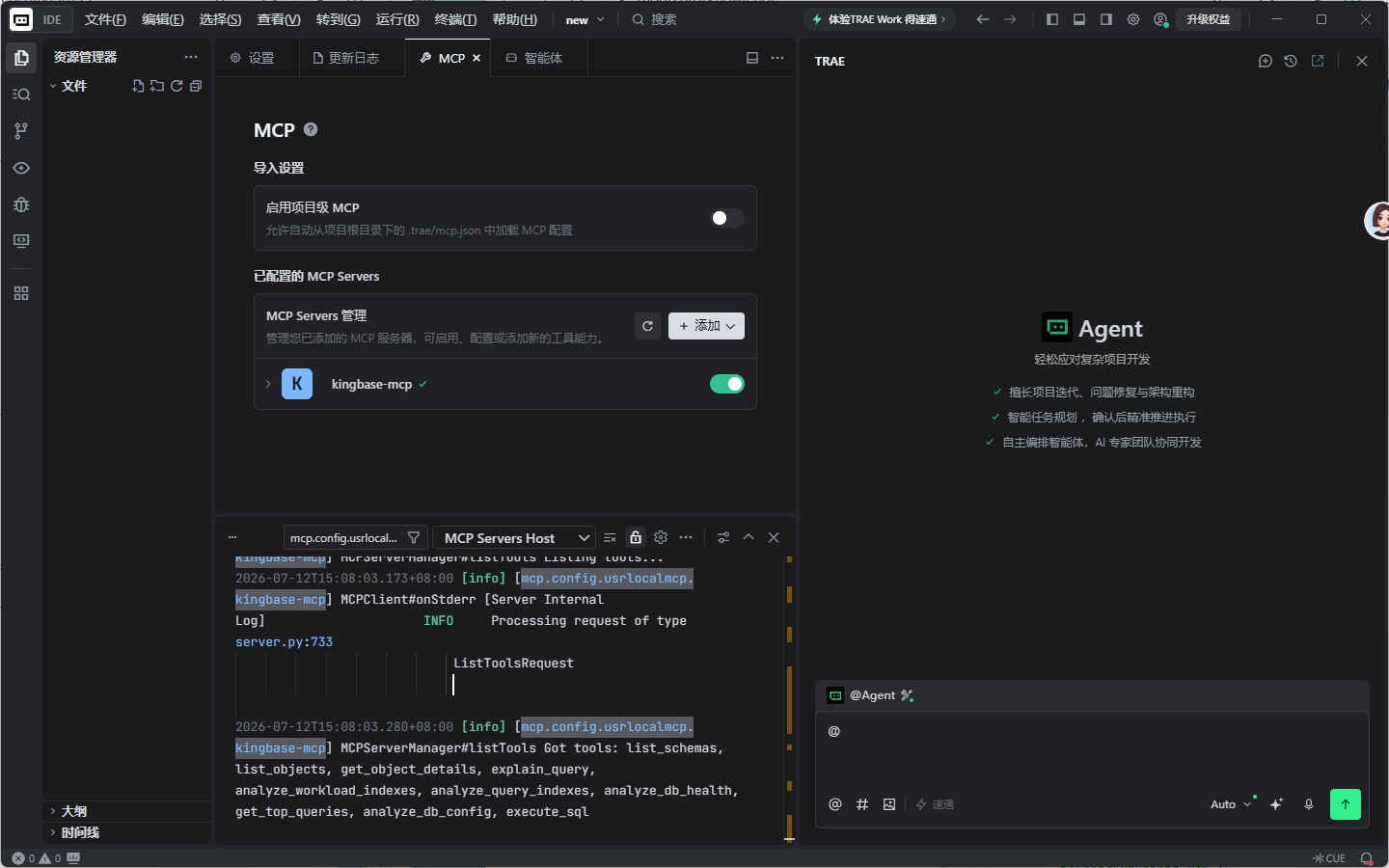Click the sparkle prompt-enhance icon in chat
The image size is (1389, 868).
click(1277, 804)
